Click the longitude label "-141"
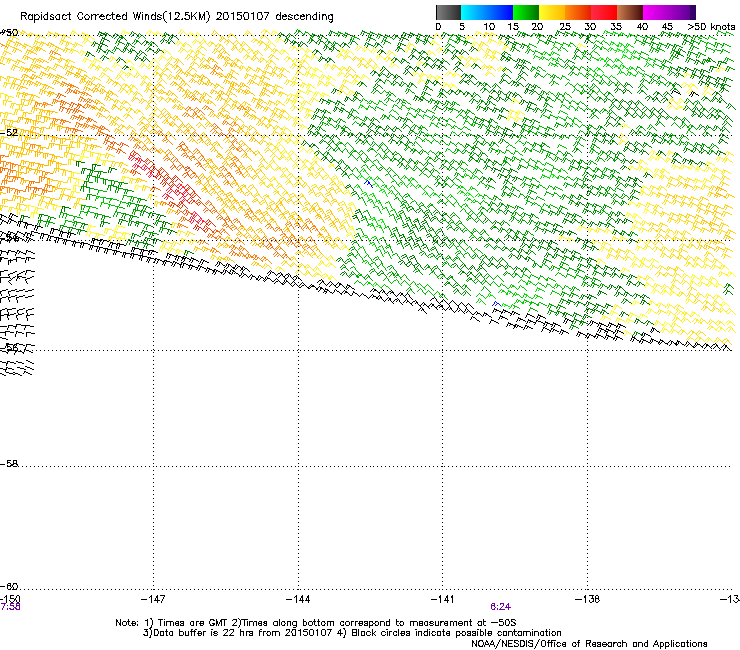The width and height of the screenshot is (740, 650). 443,599
